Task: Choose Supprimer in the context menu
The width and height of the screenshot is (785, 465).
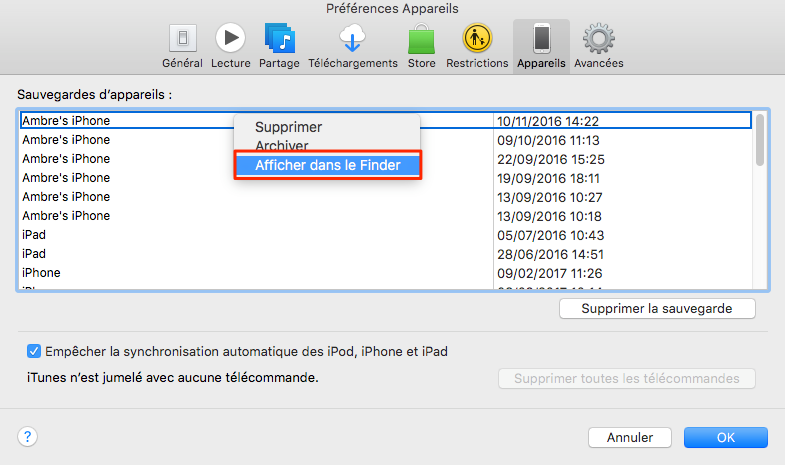Action: coord(288,128)
